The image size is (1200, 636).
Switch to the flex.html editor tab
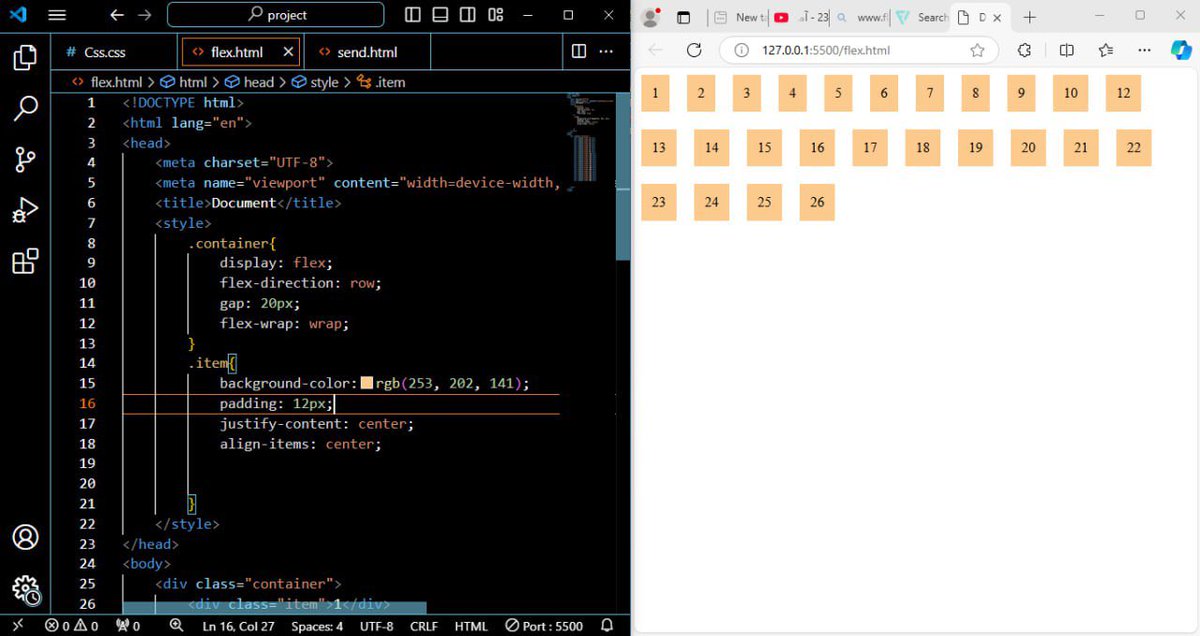pyautogui.click(x=238, y=52)
